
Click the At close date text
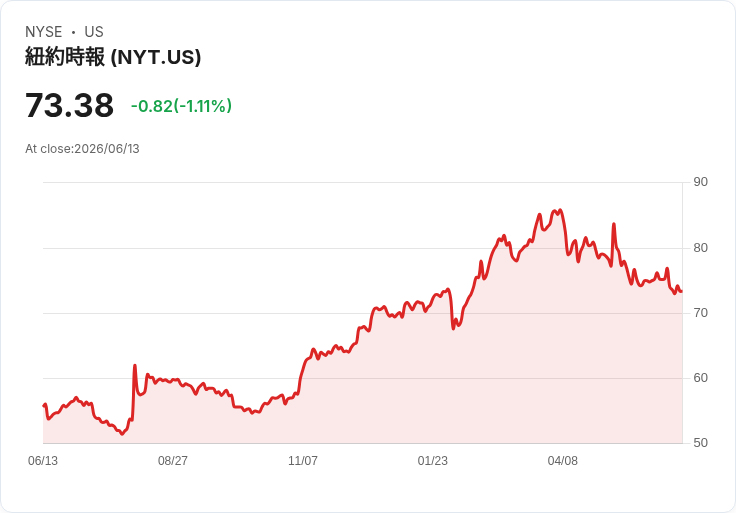pyautogui.click(x=82, y=149)
